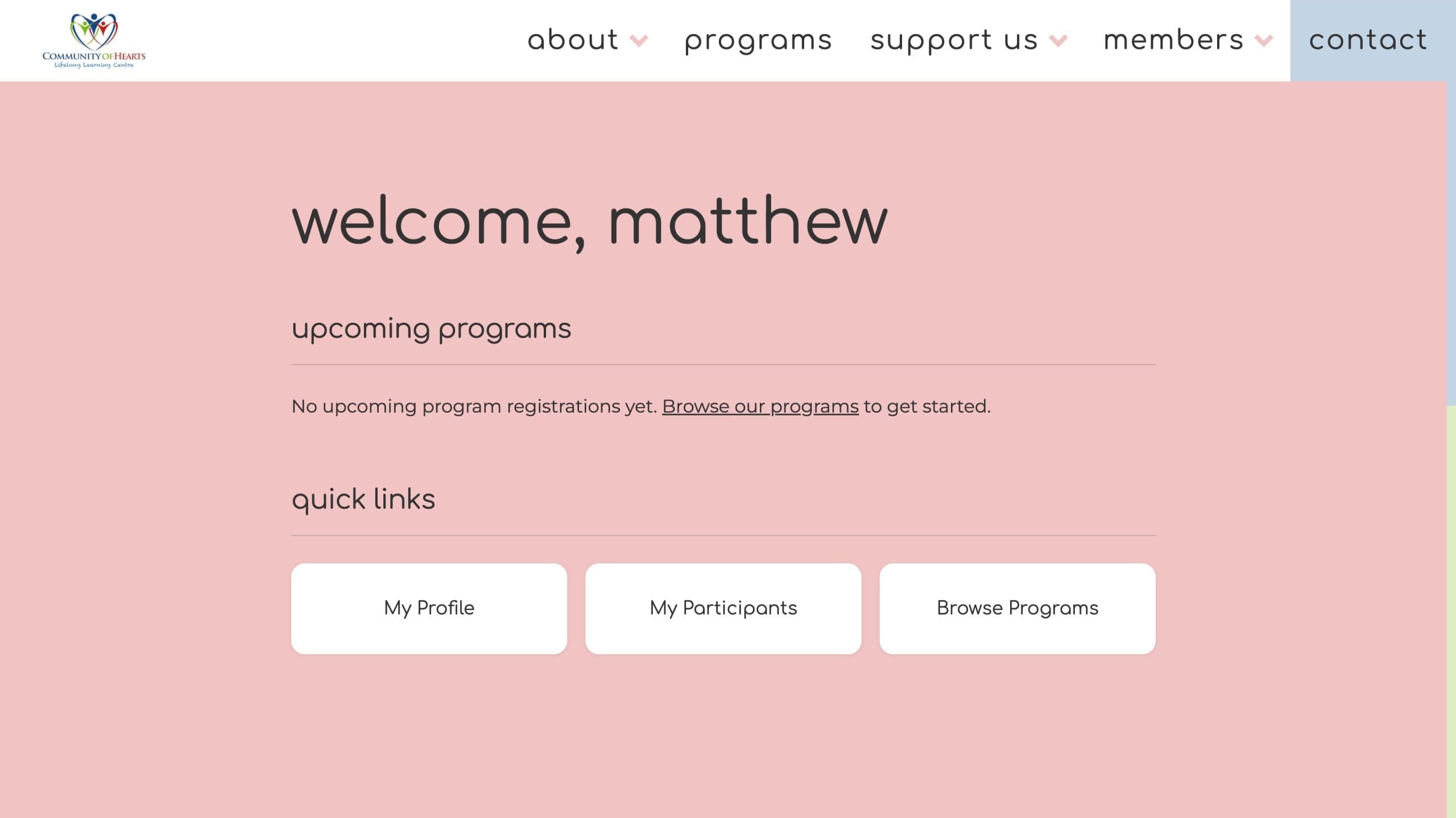
Task: Open the My Profile quick link
Action: click(429, 608)
